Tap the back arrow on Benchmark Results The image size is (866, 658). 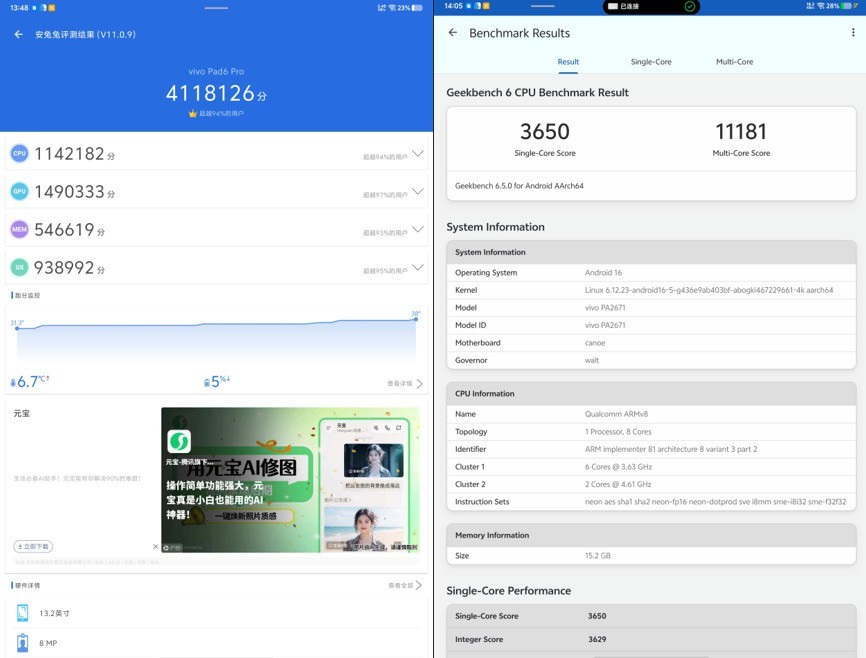452,32
